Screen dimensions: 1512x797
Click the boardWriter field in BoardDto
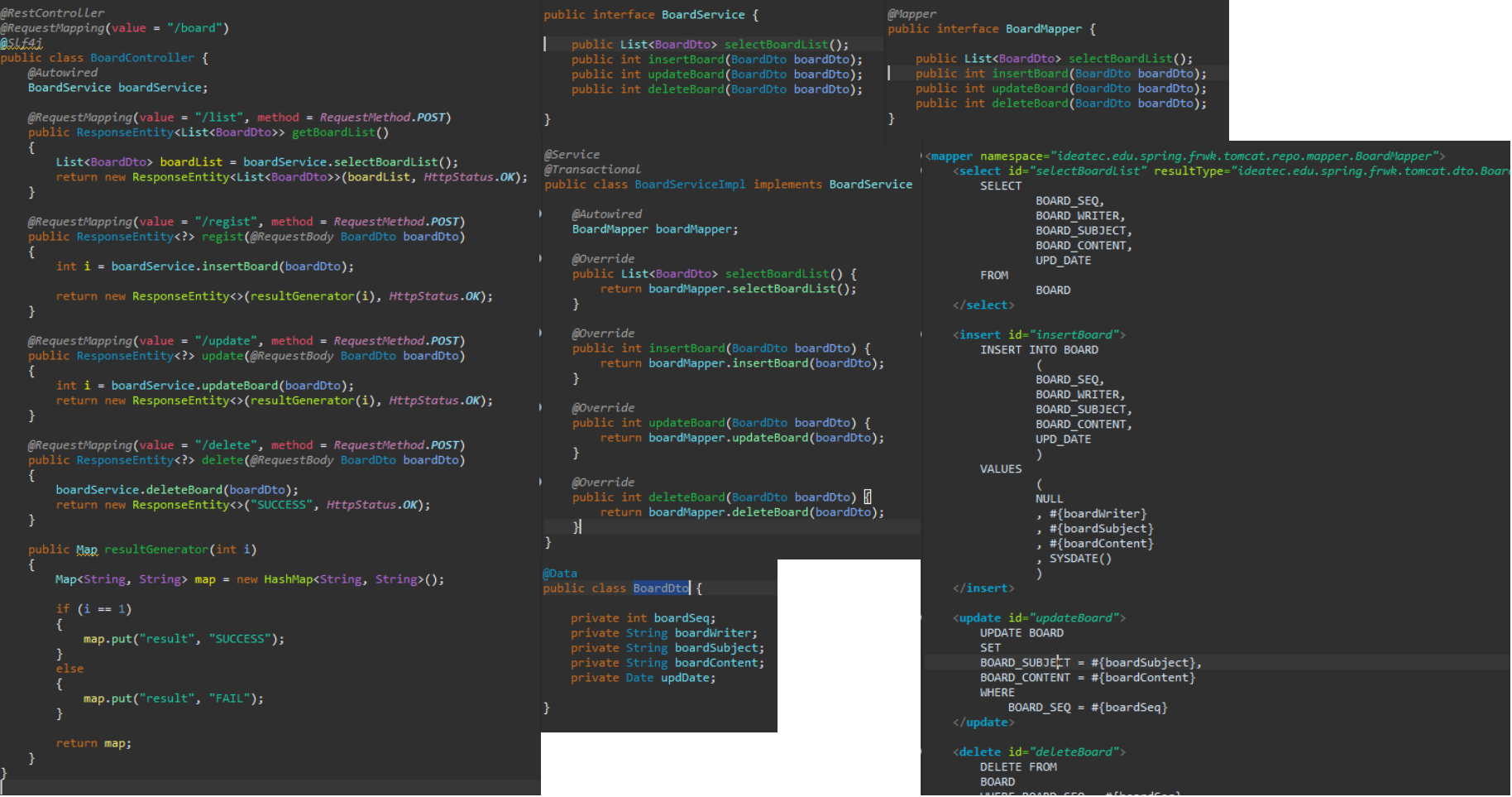click(x=715, y=633)
